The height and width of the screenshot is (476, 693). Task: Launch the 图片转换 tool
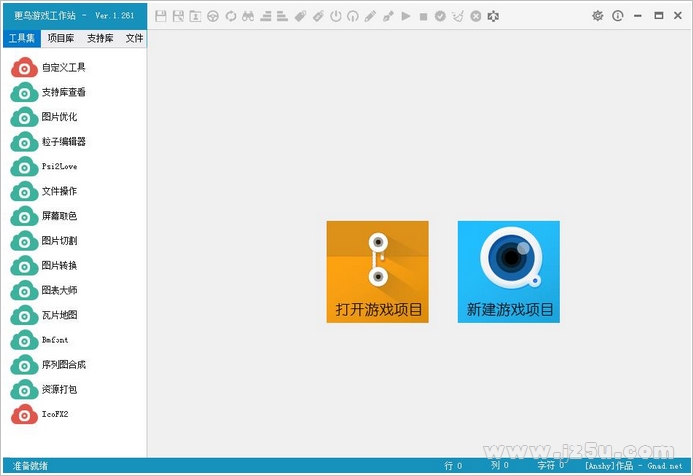coord(44,266)
